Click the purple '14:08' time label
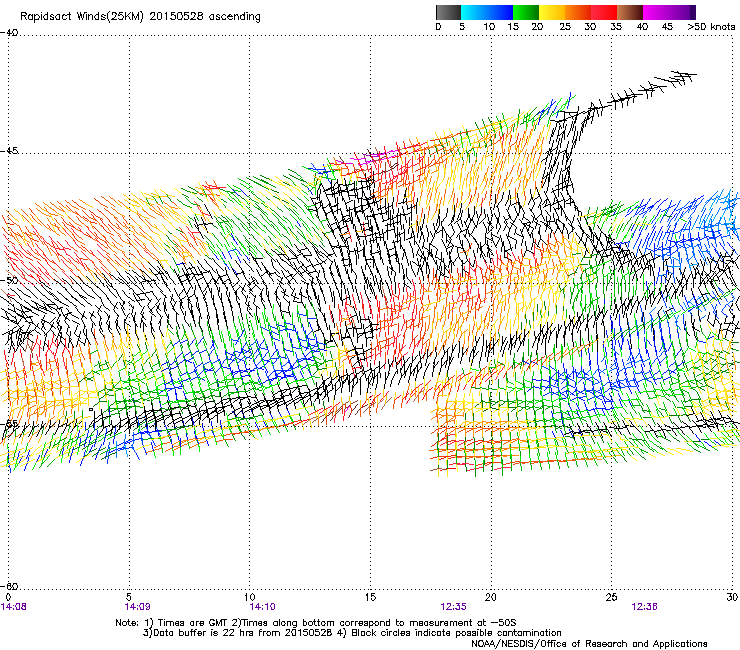Viewport: 740px width, 650px height. tap(14, 607)
